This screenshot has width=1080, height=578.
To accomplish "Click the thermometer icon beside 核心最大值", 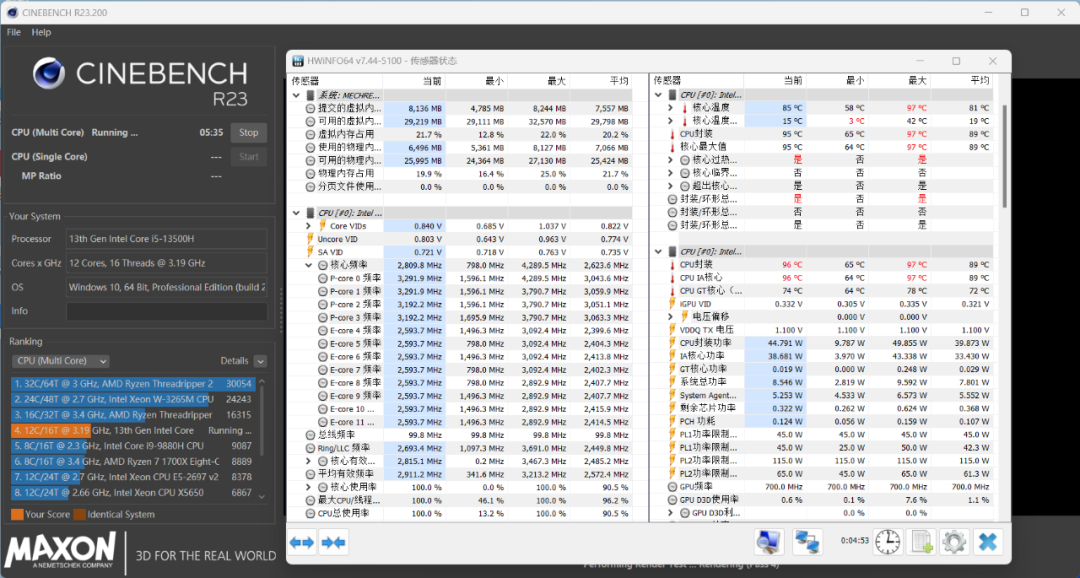I will pos(672,147).
